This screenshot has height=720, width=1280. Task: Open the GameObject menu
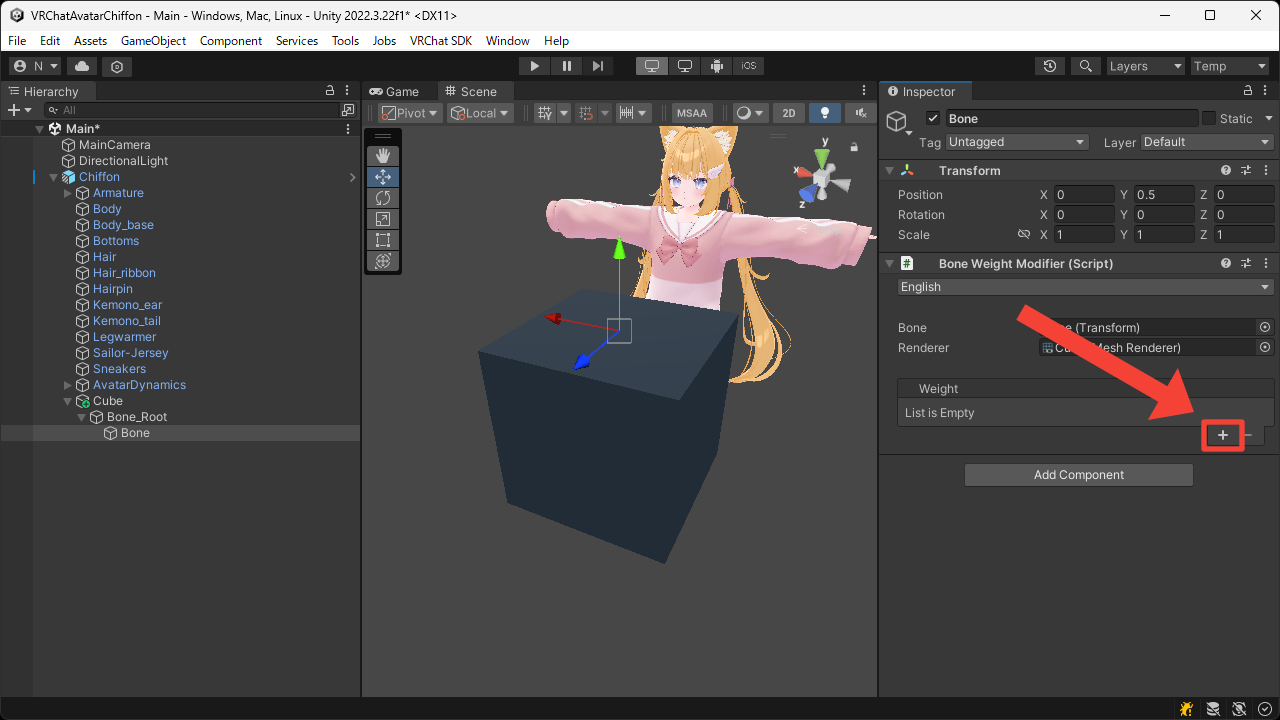[153, 41]
